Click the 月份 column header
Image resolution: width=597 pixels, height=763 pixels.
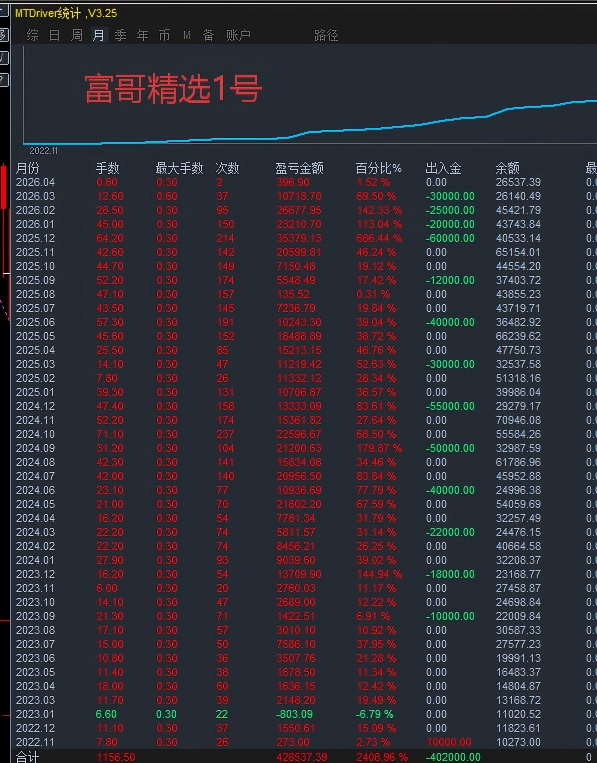(x=27, y=168)
